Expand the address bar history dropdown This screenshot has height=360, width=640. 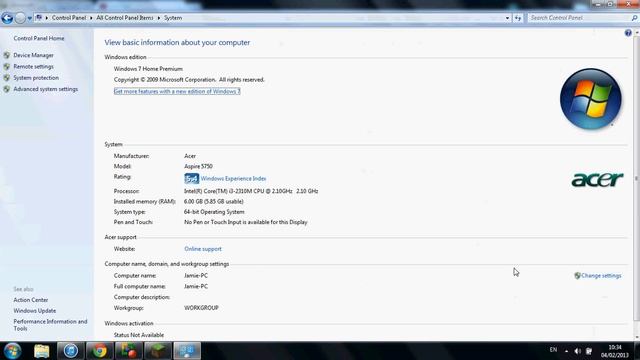(507, 18)
